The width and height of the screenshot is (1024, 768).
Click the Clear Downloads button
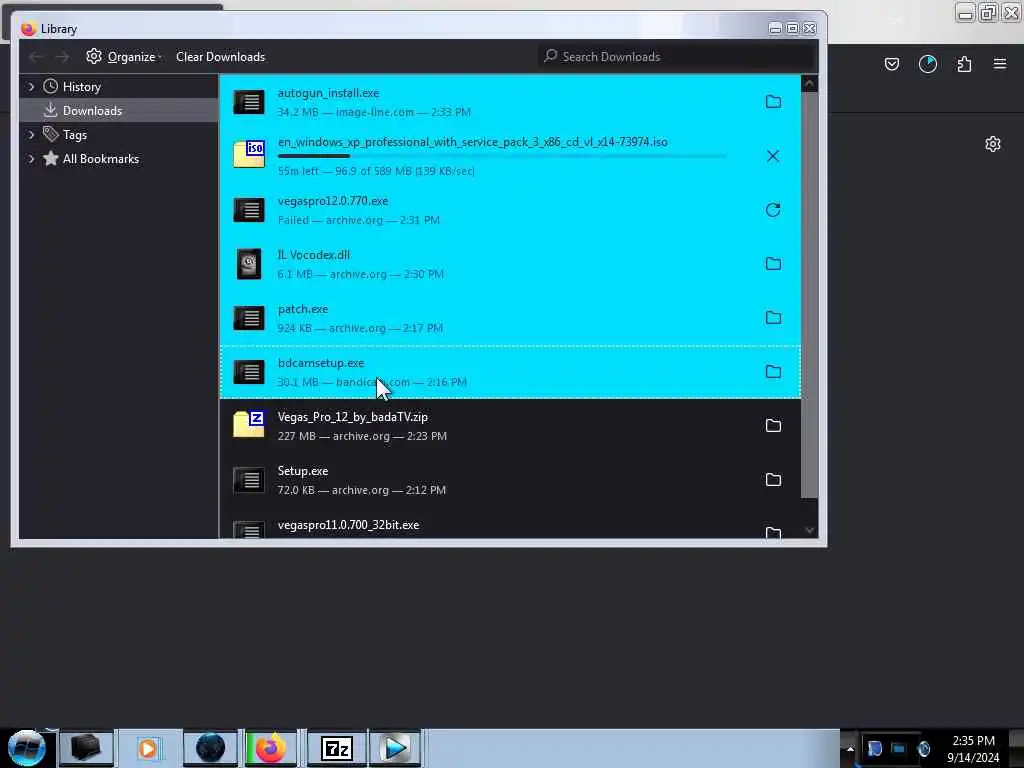click(x=220, y=57)
